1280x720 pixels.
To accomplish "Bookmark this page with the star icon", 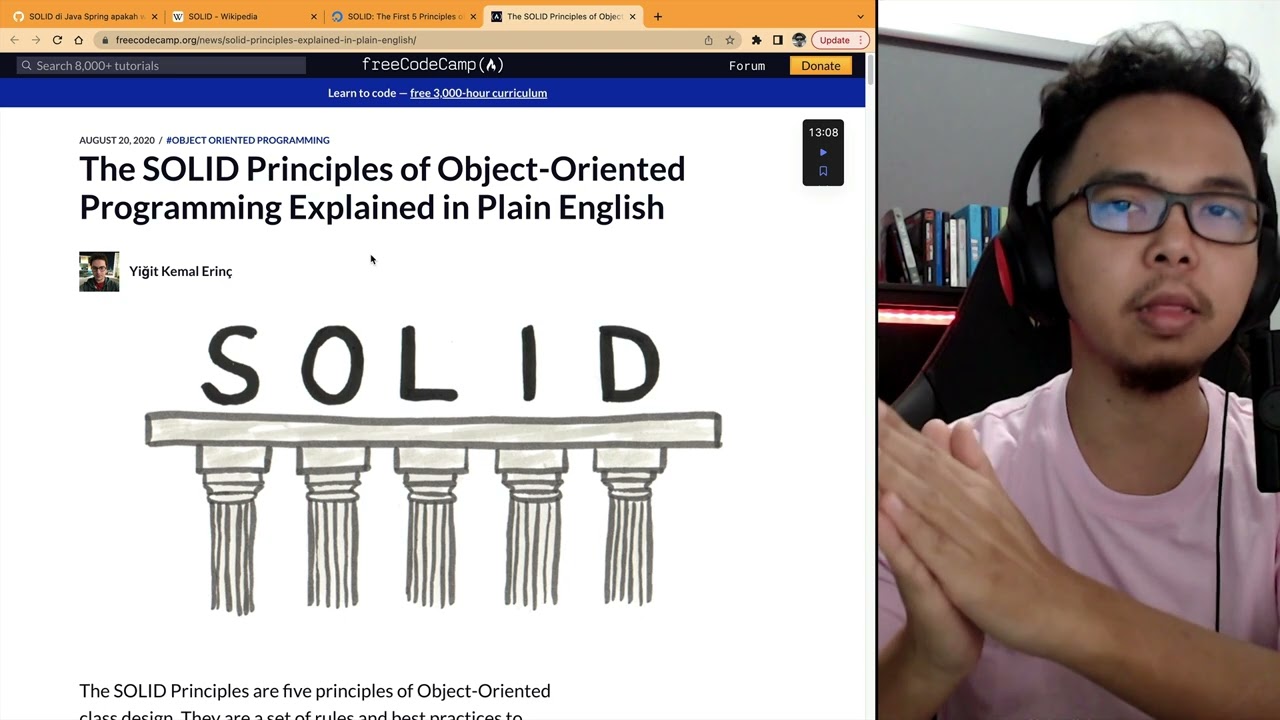I will click(x=730, y=40).
